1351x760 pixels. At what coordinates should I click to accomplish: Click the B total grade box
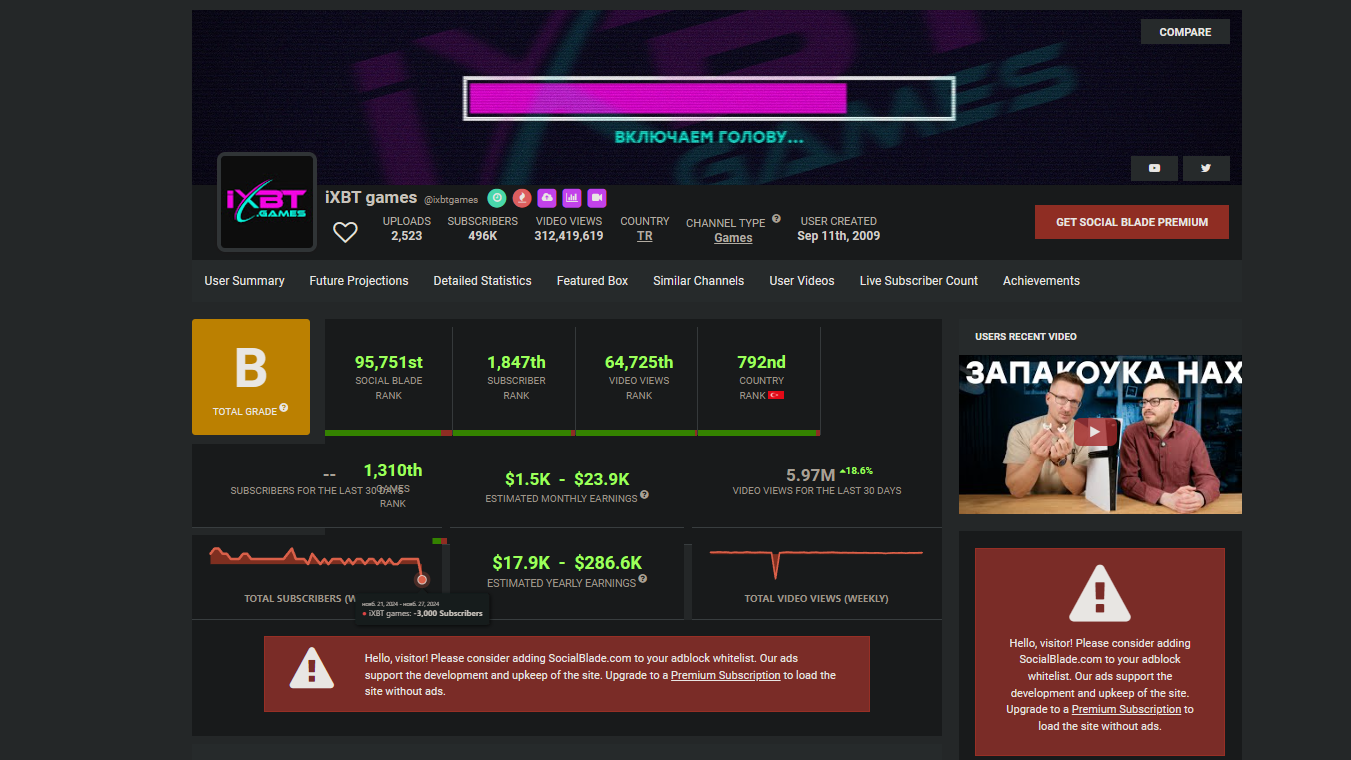pos(251,377)
